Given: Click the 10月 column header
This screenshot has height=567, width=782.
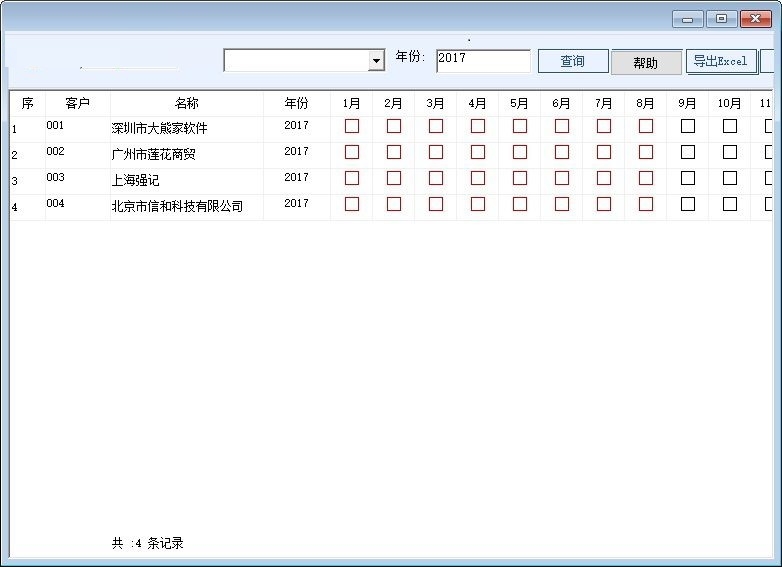Looking at the screenshot, I should click(x=730, y=104).
